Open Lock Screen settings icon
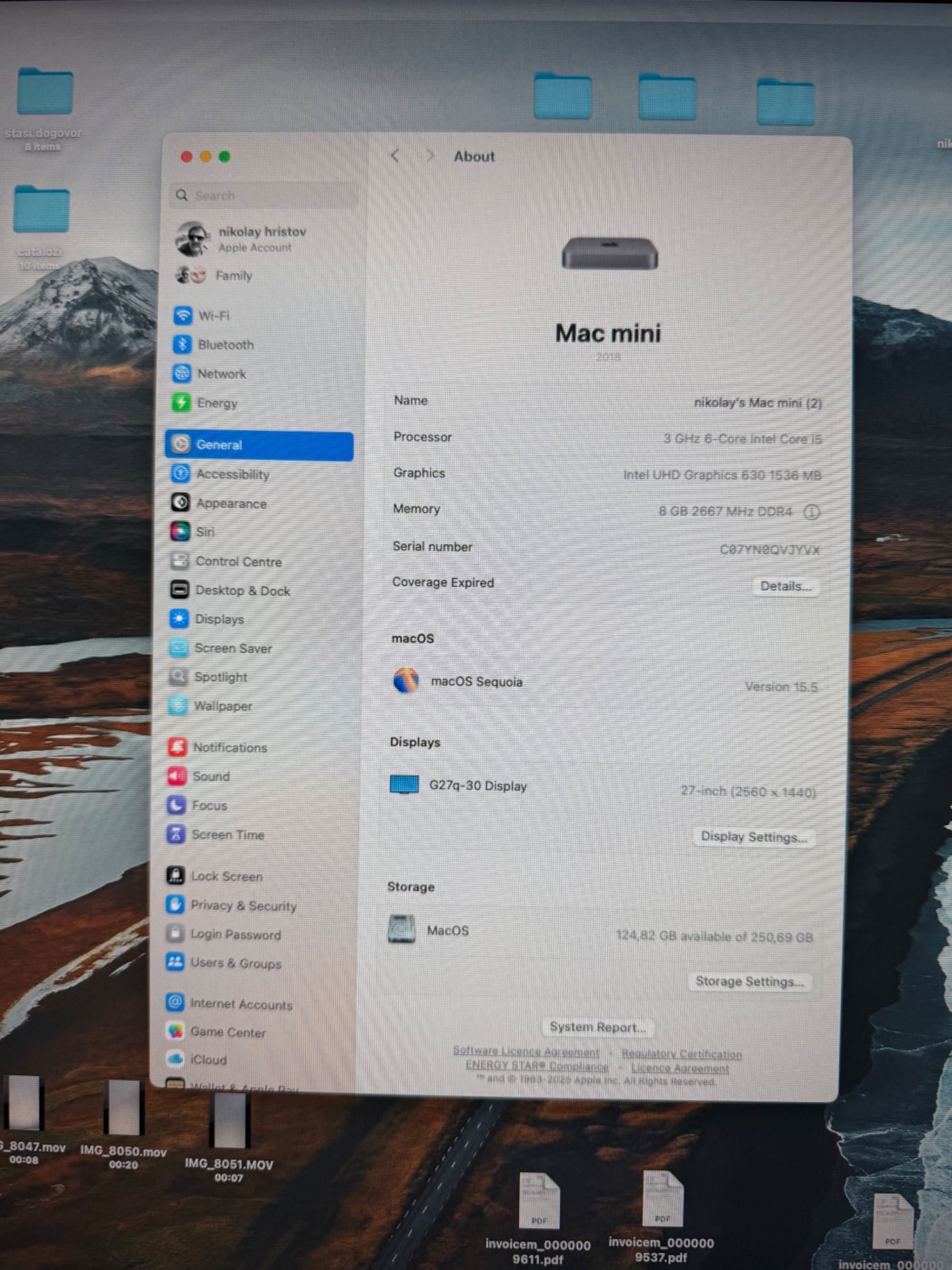This screenshot has height=1270, width=952. point(176,876)
